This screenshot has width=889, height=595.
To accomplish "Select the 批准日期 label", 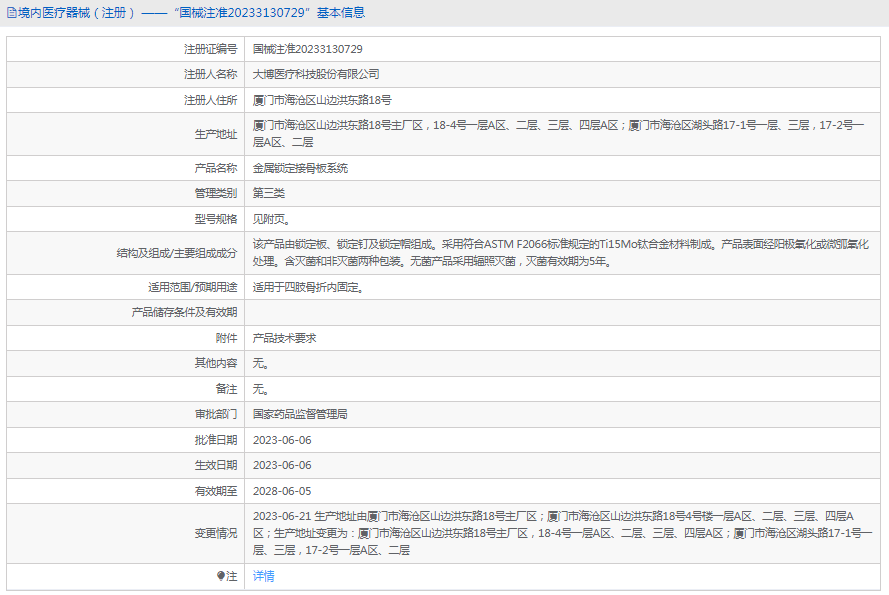I will [x=216, y=441].
